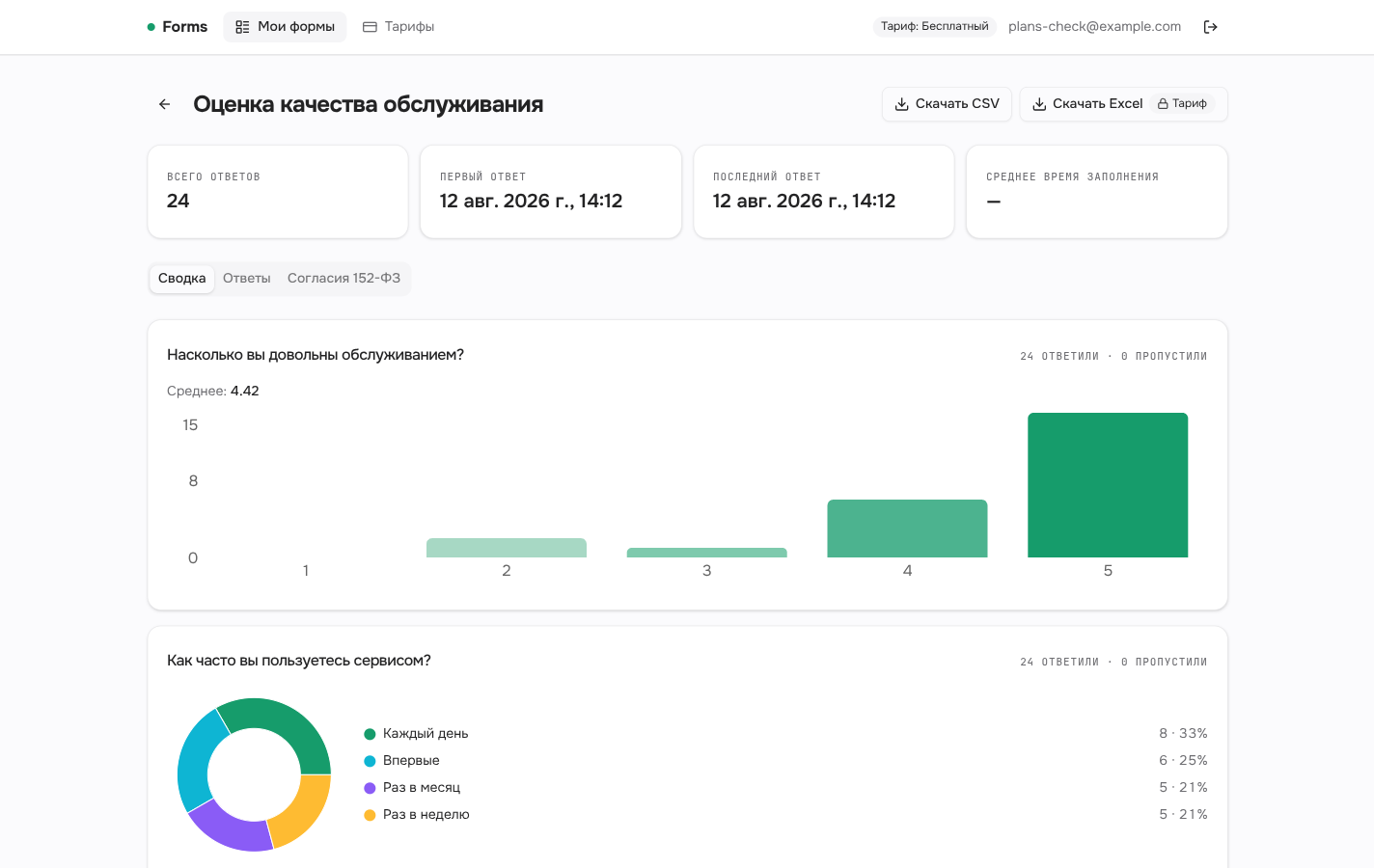Click the legend label Впервые
This screenshot has height=868, width=1374.
[x=411, y=761]
